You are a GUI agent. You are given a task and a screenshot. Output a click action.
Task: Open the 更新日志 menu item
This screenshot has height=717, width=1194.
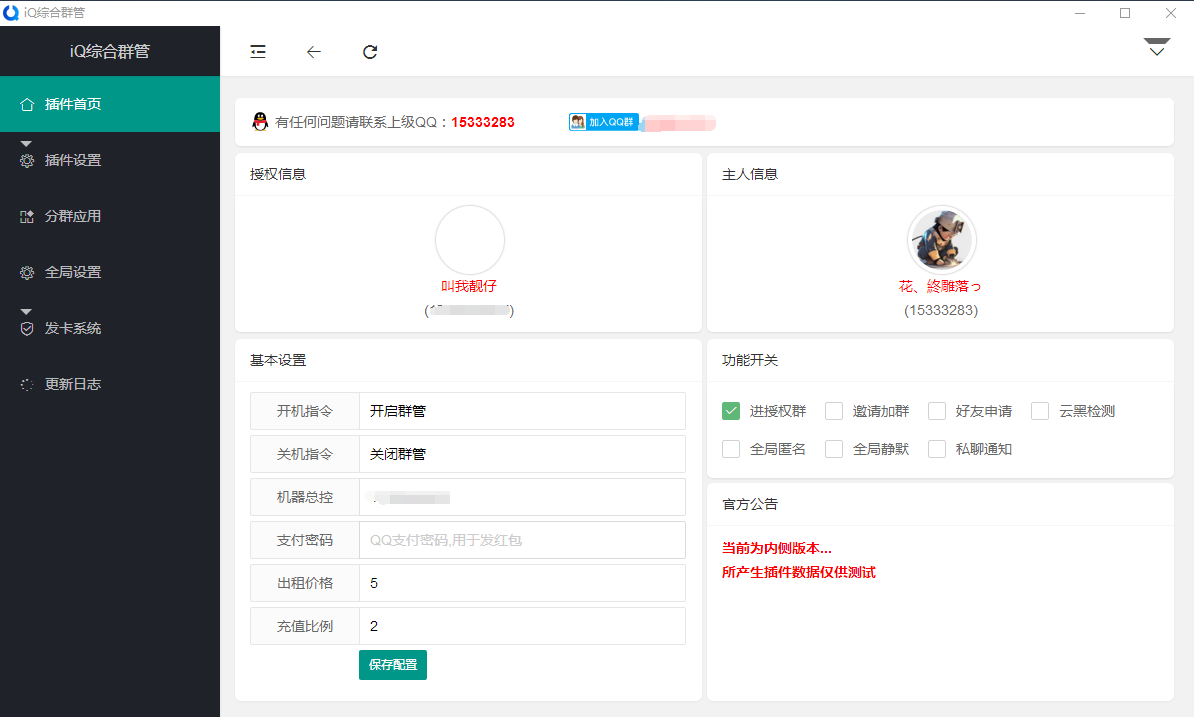coord(110,384)
